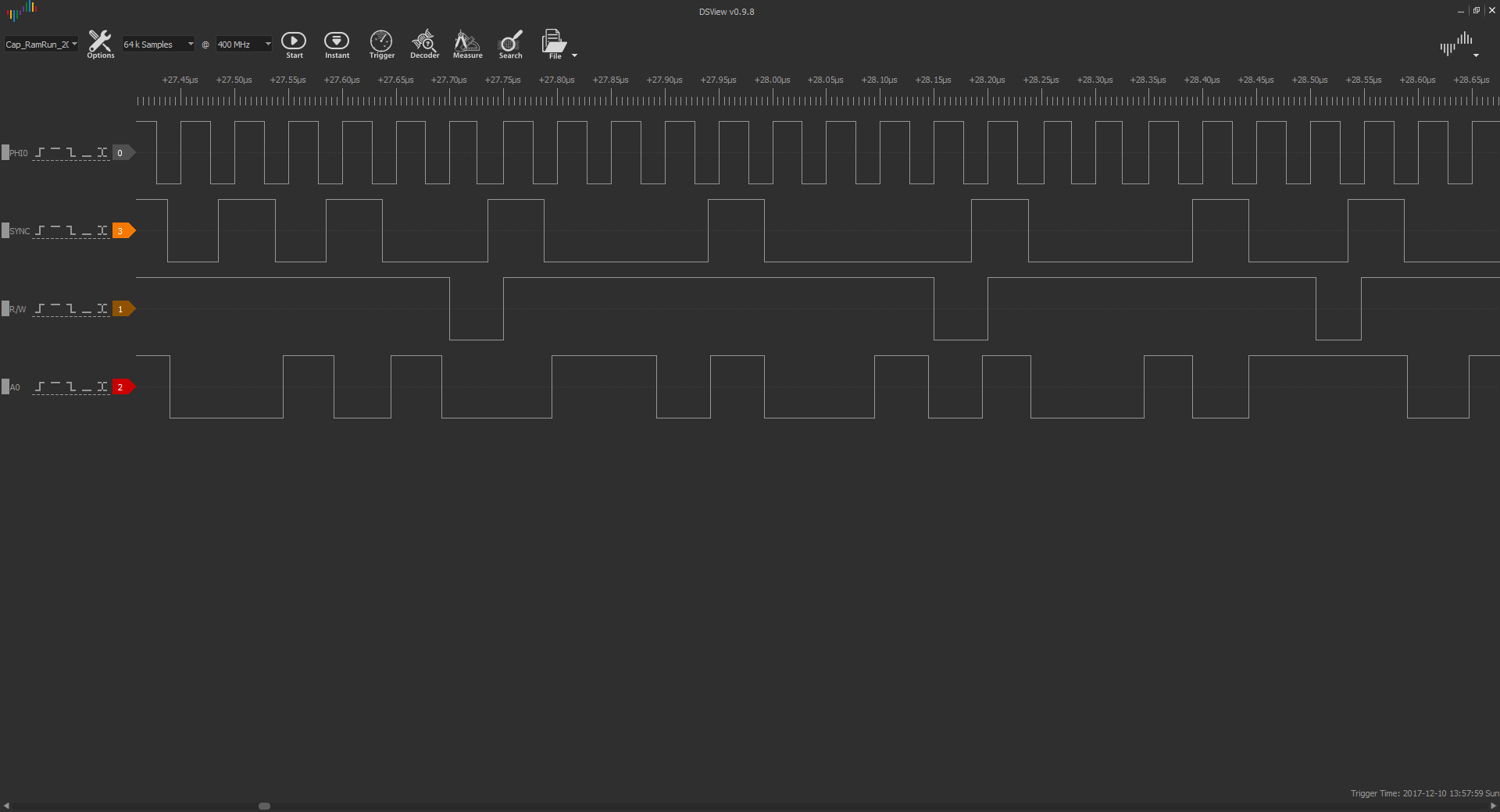Open the Decoder panel
The image size is (1500, 812).
424,44
